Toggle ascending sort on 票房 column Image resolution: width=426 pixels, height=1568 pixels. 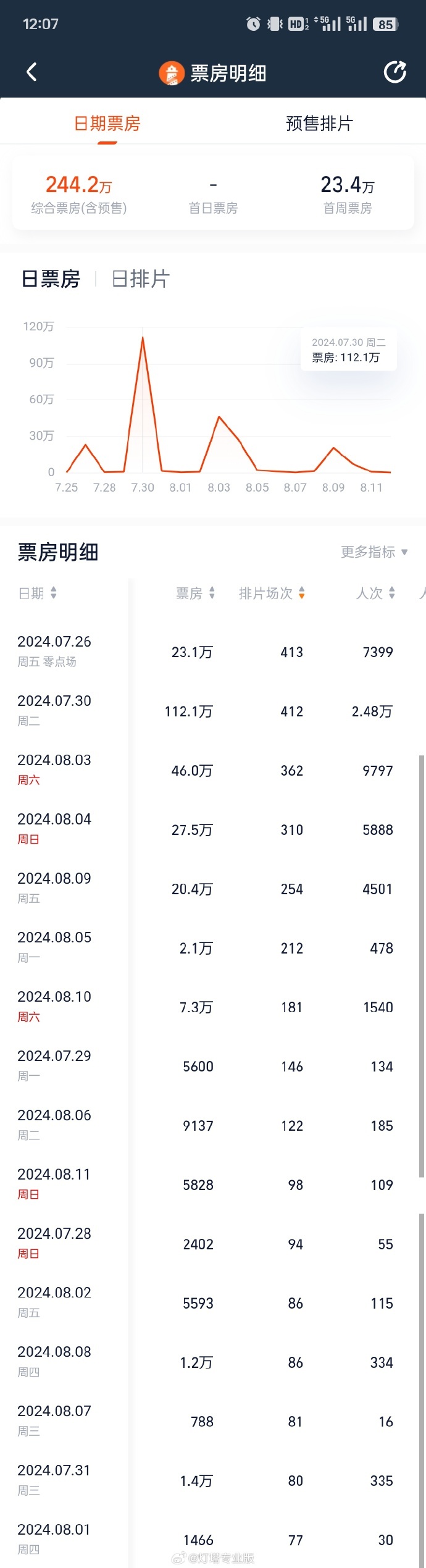(x=212, y=593)
